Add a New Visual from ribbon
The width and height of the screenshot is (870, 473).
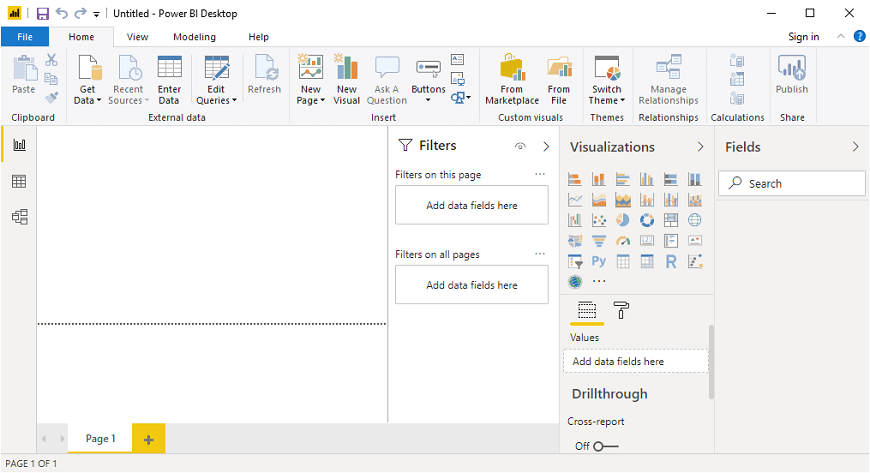[346, 80]
